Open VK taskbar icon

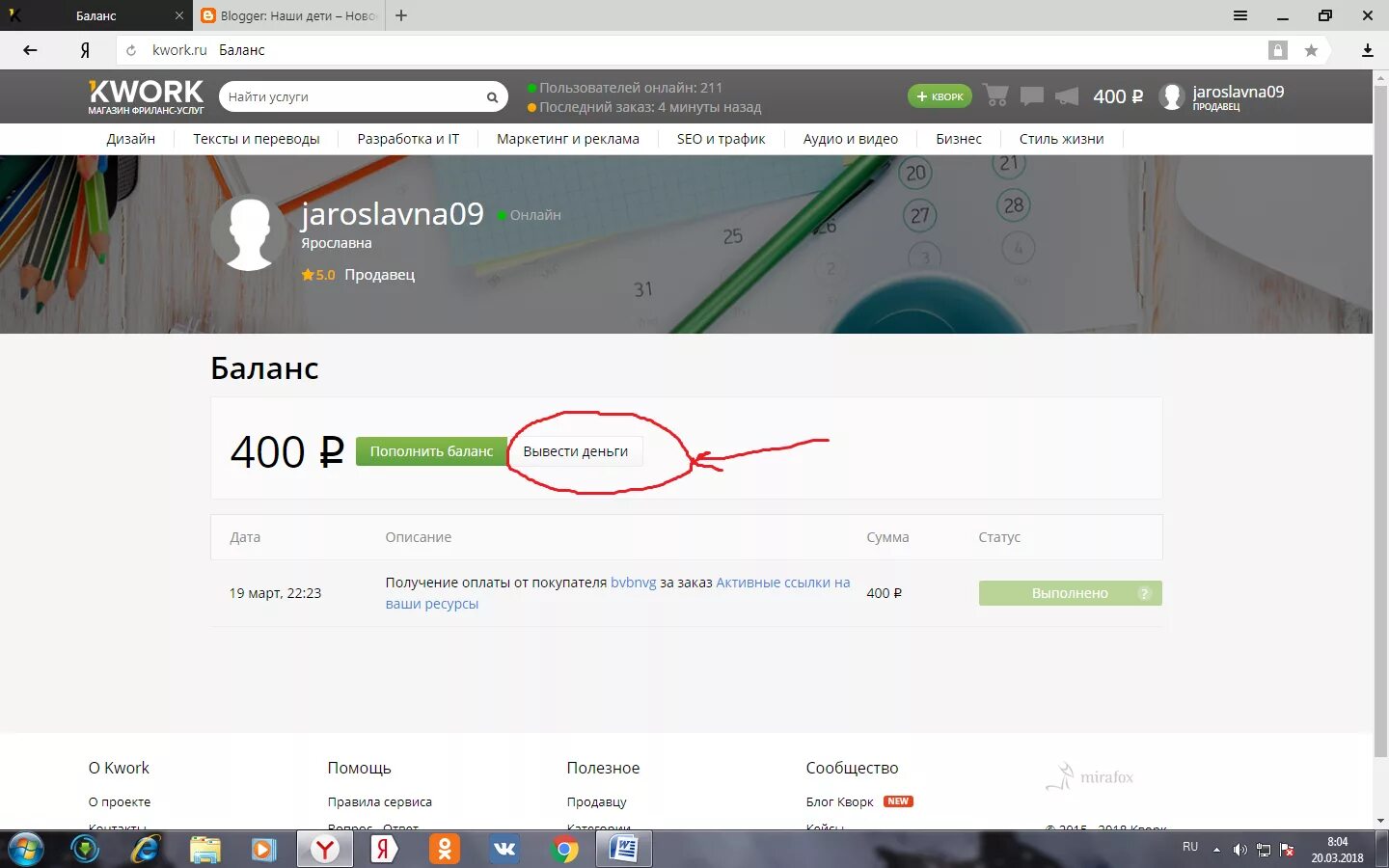click(x=504, y=850)
